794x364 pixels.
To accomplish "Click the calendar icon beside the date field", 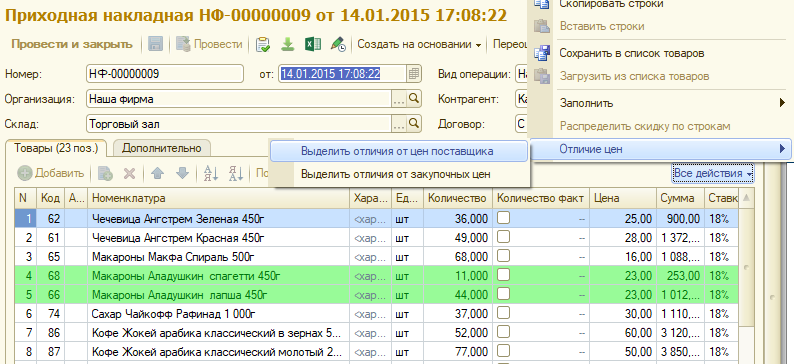I will point(414,74).
